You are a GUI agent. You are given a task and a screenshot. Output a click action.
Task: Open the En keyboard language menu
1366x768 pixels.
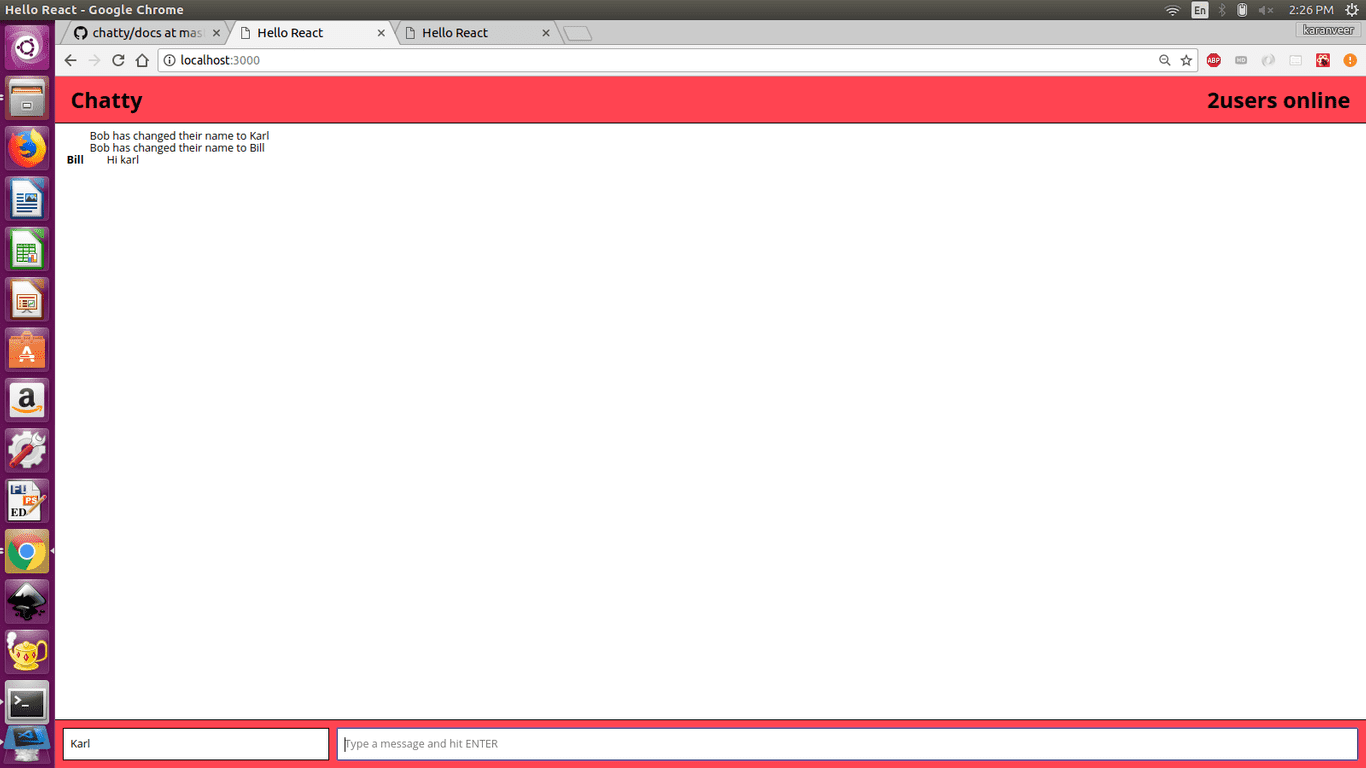[x=1199, y=10]
